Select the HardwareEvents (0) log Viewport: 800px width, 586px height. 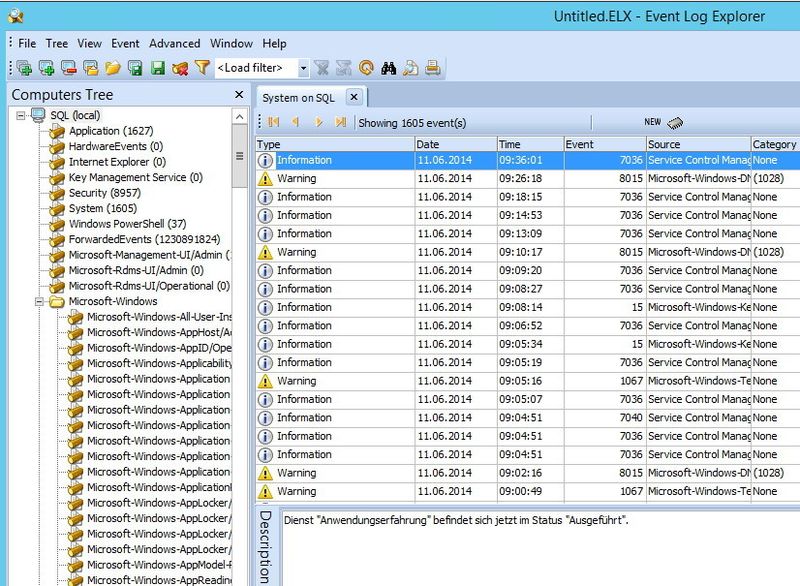(x=116, y=146)
